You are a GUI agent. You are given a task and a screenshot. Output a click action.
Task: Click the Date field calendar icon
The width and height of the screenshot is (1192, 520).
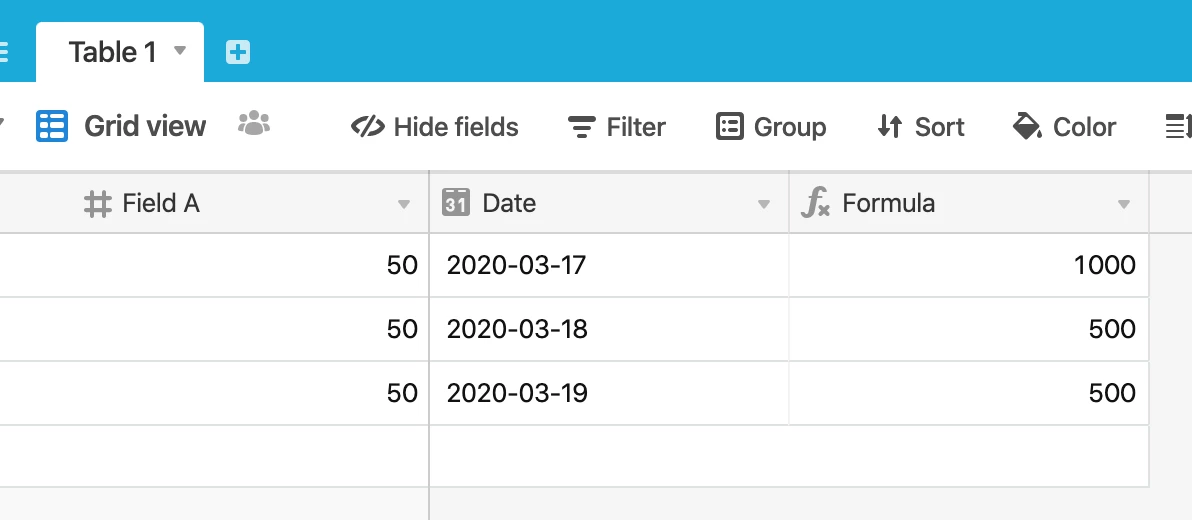455,203
